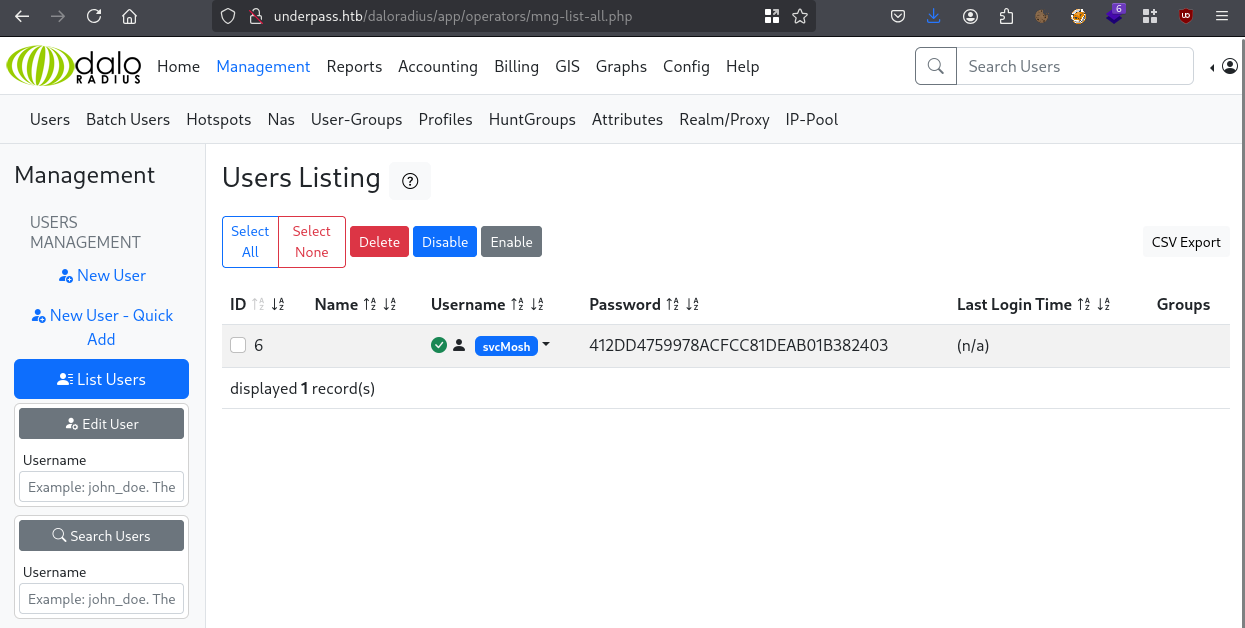
Task: Click the help question mark icon
Action: 410,181
